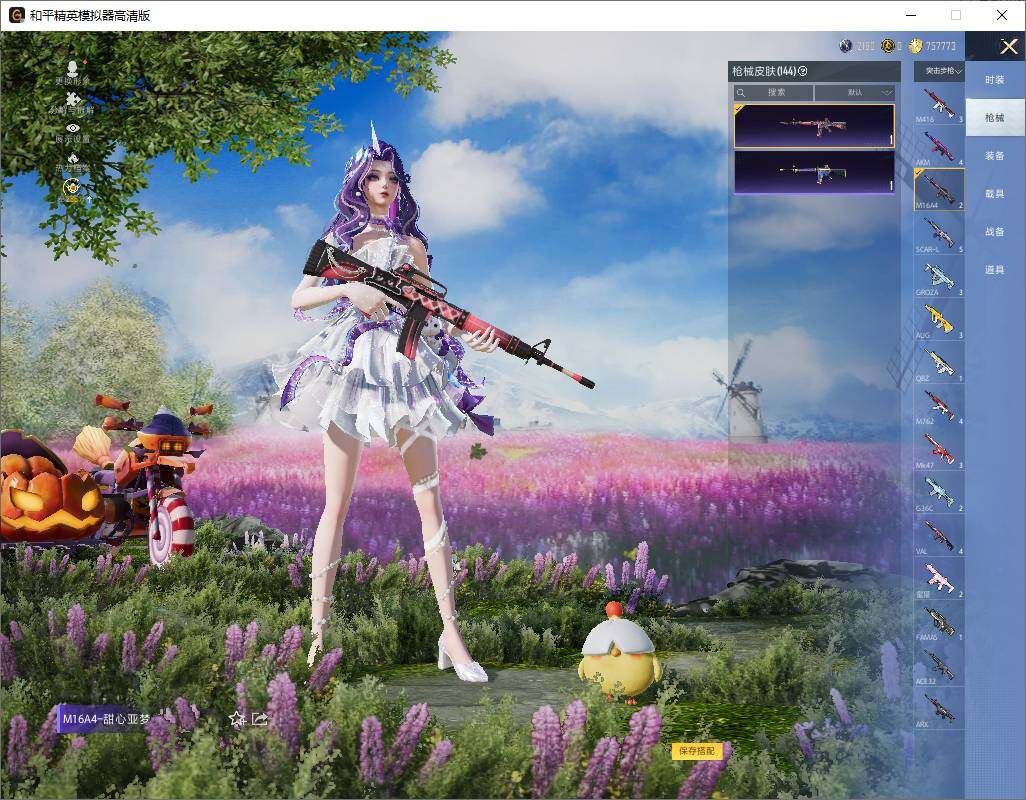This screenshot has width=1026, height=800.
Task: Select the VAL weapon icon
Action: (939, 536)
